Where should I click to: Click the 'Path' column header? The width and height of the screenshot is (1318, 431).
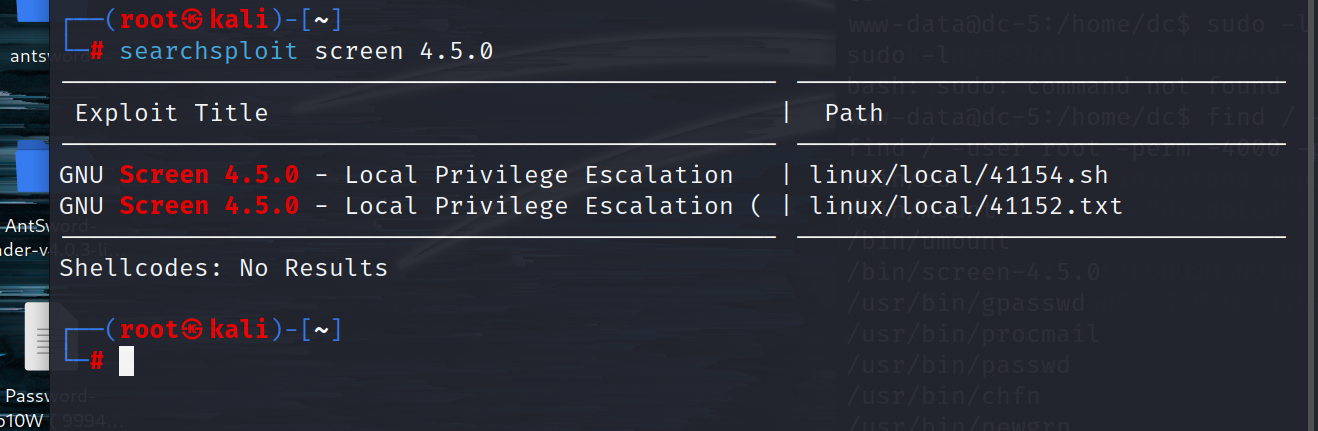(854, 113)
